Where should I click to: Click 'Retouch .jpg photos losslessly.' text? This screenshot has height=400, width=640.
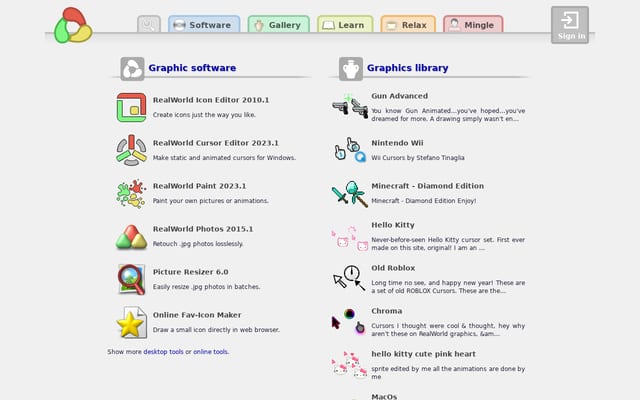point(198,244)
